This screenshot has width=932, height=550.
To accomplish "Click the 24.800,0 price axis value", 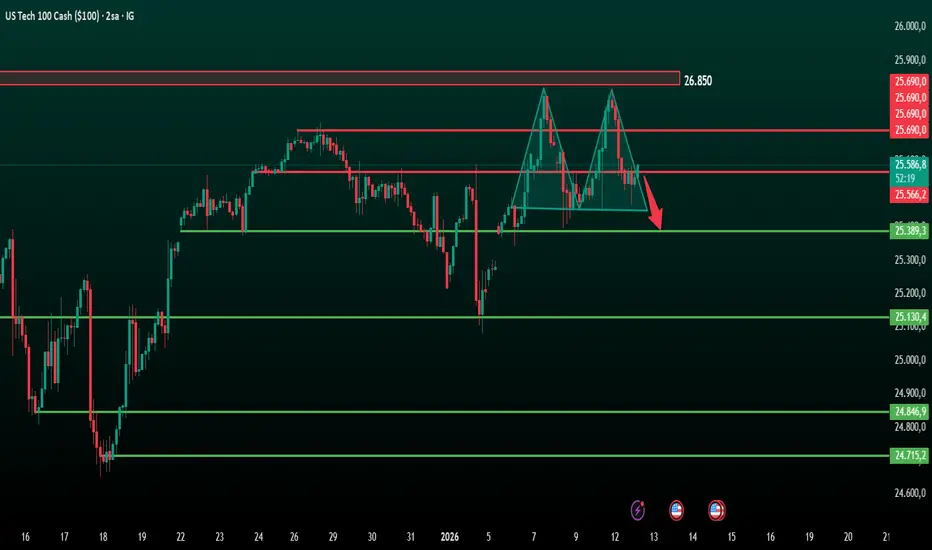I will click(x=910, y=426).
